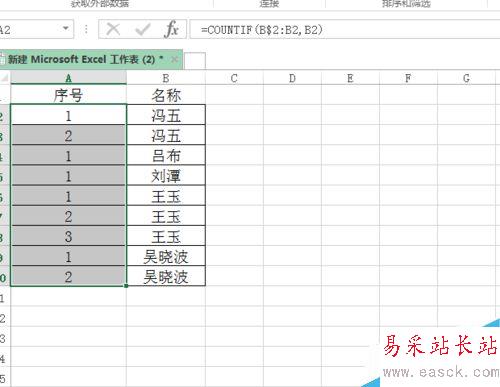This screenshot has width=500, height=387.
Task: Expand the Name Box dropdown arrow
Action: 66,29
